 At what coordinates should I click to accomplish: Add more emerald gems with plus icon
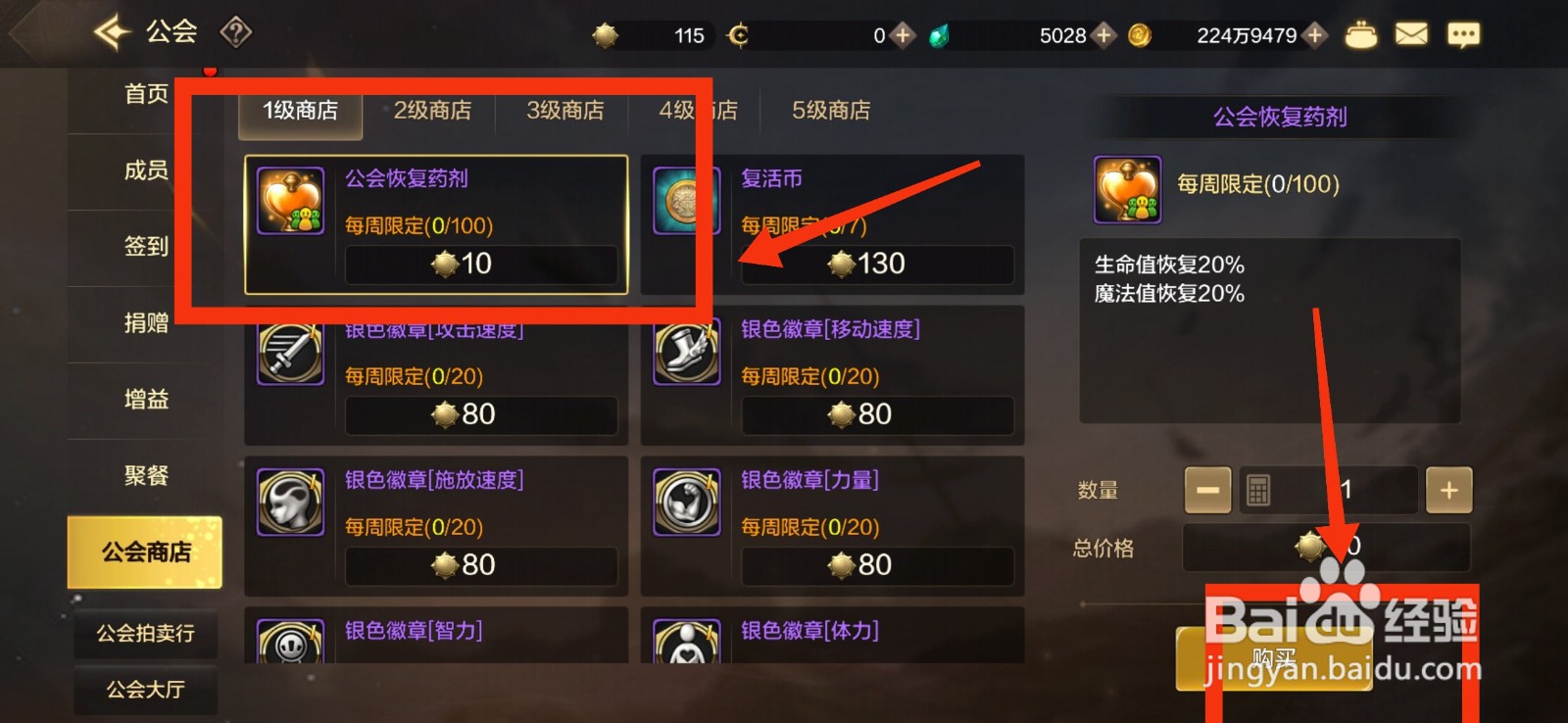coord(1103,35)
